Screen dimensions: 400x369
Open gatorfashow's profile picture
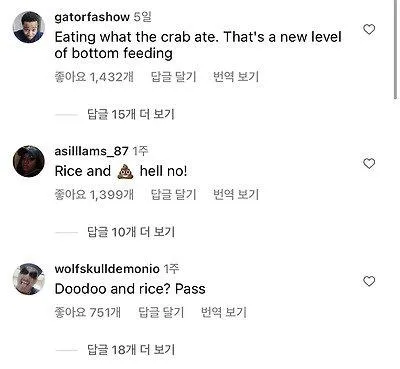point(29,27)
